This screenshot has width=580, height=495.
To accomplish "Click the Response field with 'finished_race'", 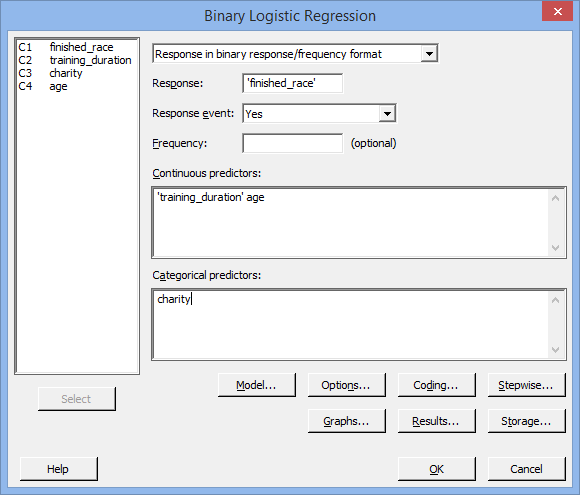I will click(293, 83).
